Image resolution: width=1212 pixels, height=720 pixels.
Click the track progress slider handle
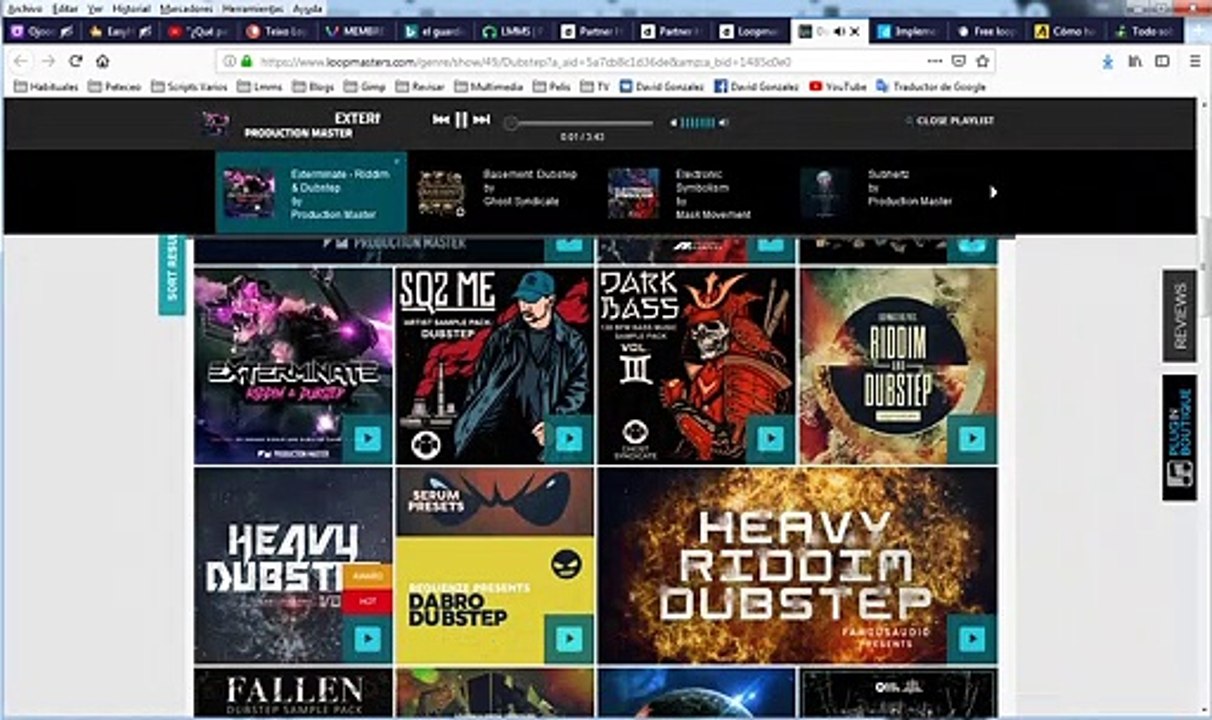tap(511, 123)
